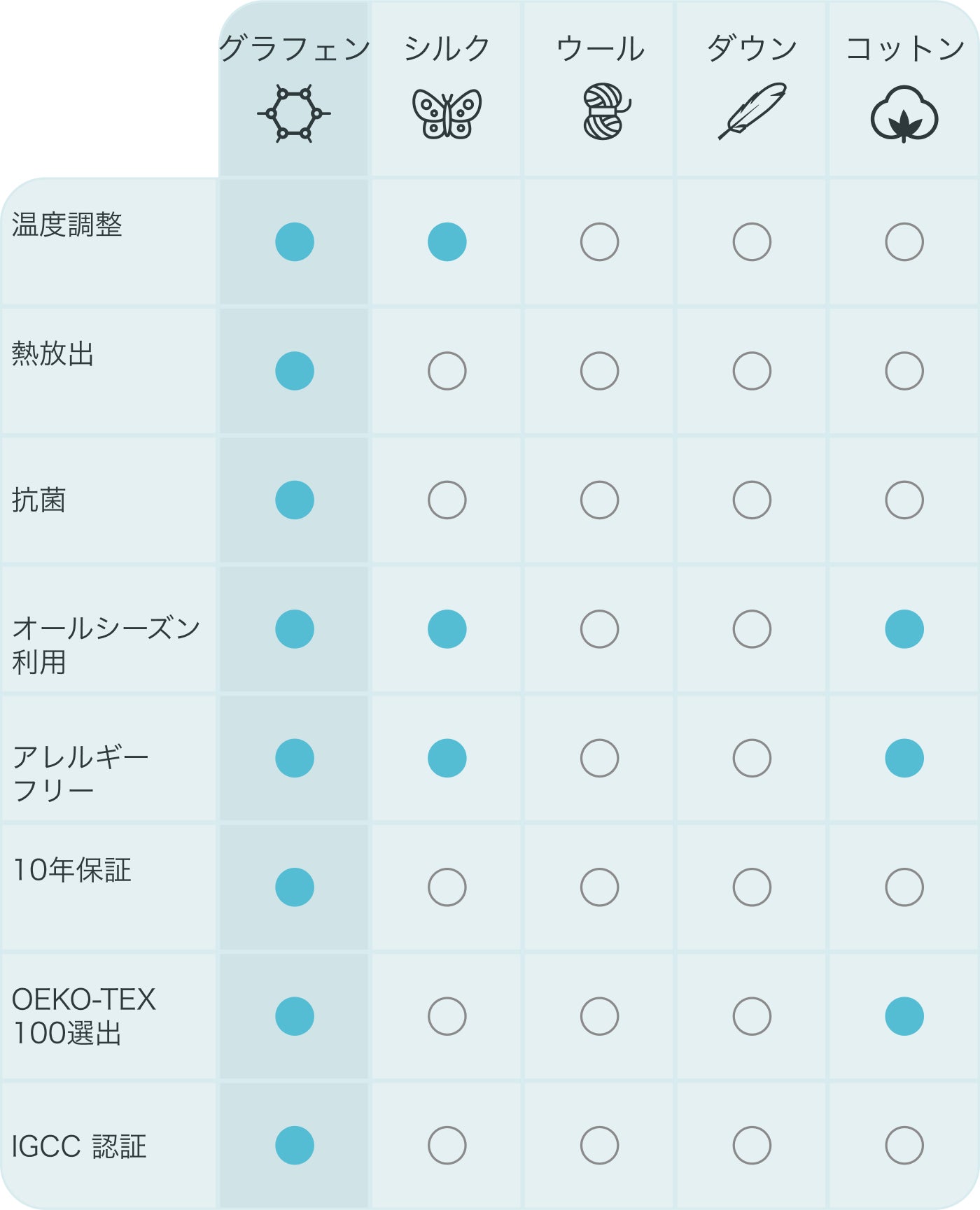Image resolution: width=980 pixels, height=1210 pixels.
Task: Click filled dot for silk 温度調整
Action: [447, 242]
